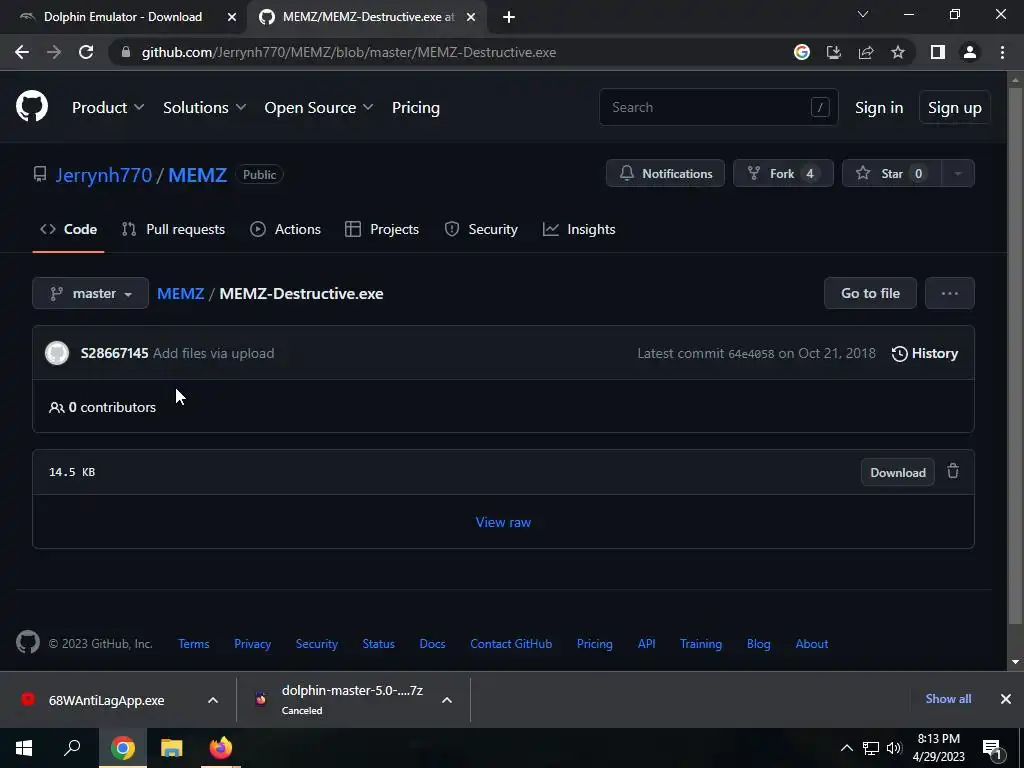Open Projects tab
The width and height of the screenshot is (1024, 768).
click(x=382, y=229)
